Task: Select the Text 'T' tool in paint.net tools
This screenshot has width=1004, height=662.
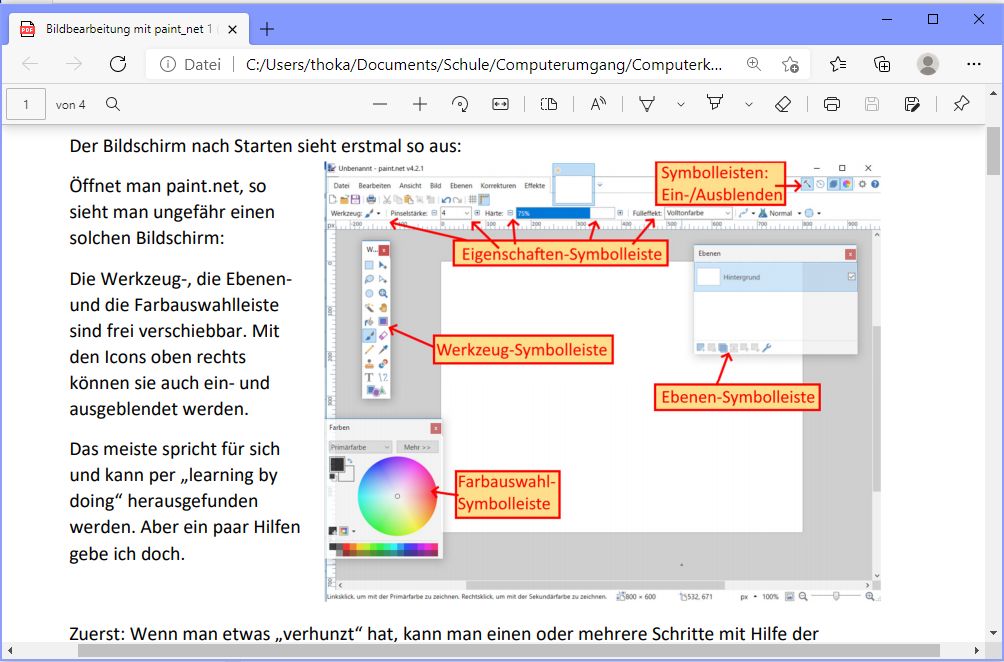Action: 369,378
